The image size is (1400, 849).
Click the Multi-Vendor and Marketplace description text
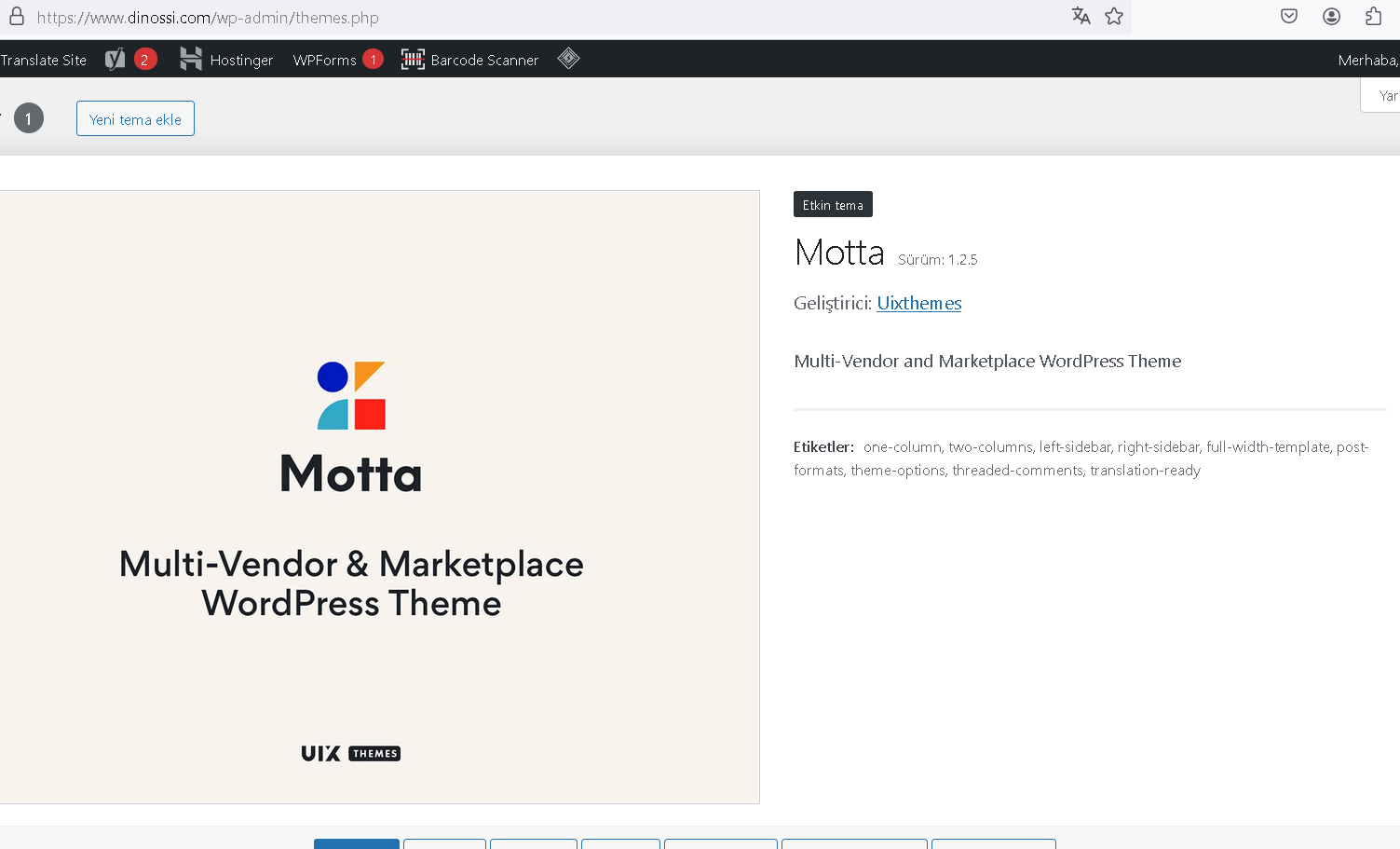tap(987, 361)
